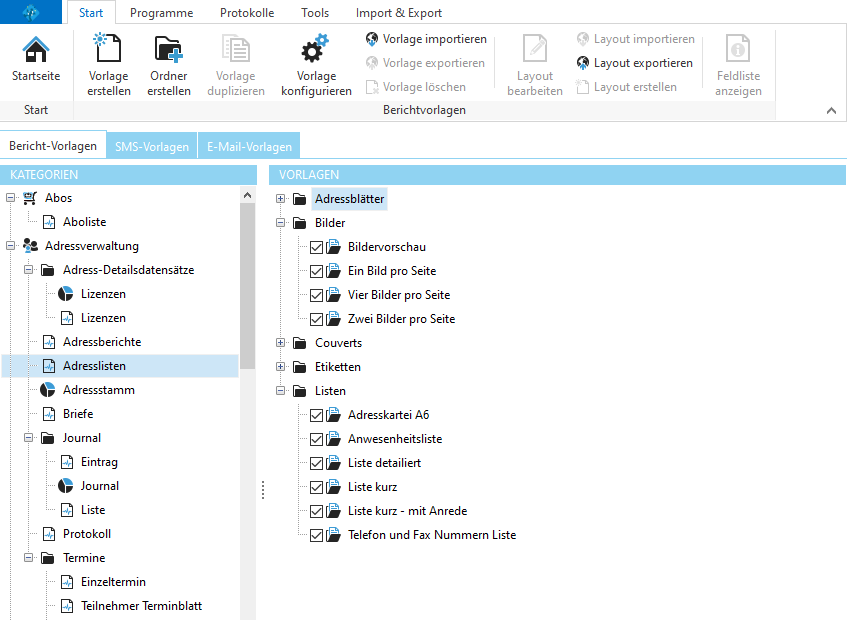Viewport: 847px width, 620px height.
Task: Switch to the SMS-Vorlagen tab
Action: [152, 147]
